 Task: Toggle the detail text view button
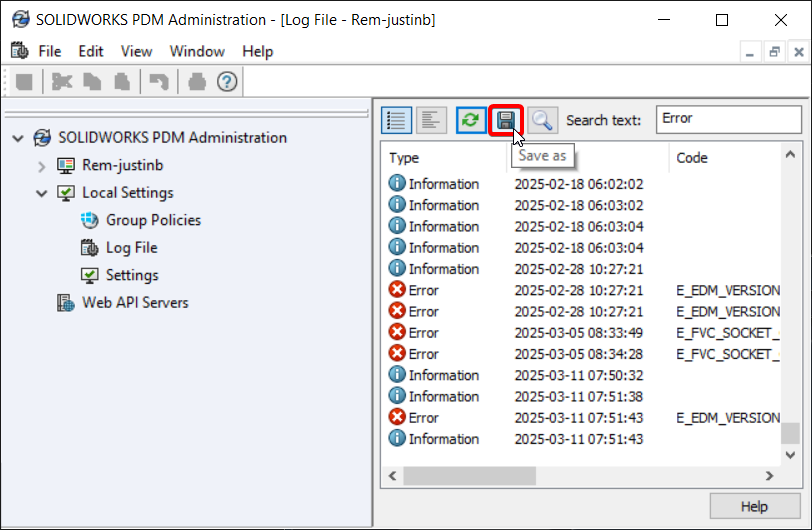431,120
